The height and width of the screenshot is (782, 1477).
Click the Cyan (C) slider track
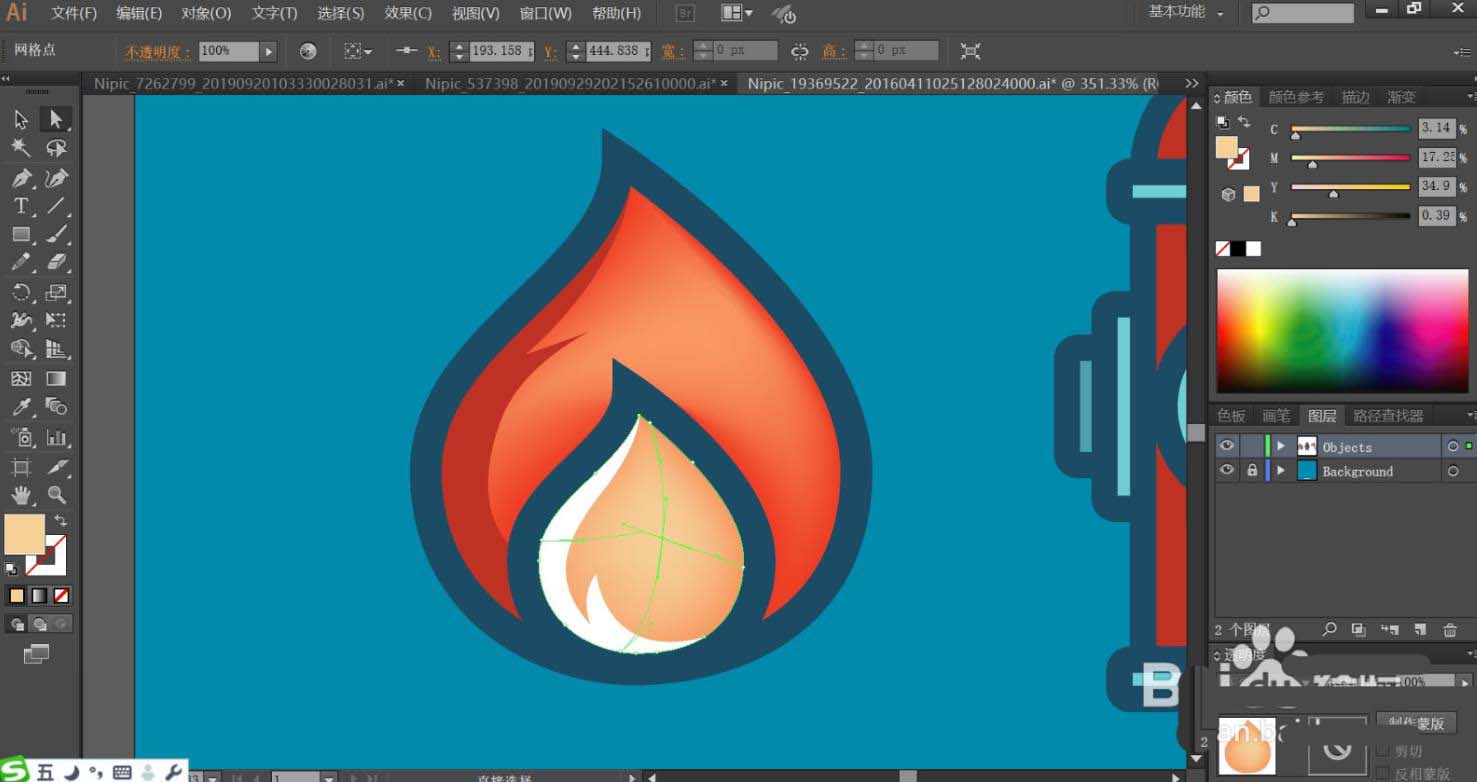(1350, 129)
